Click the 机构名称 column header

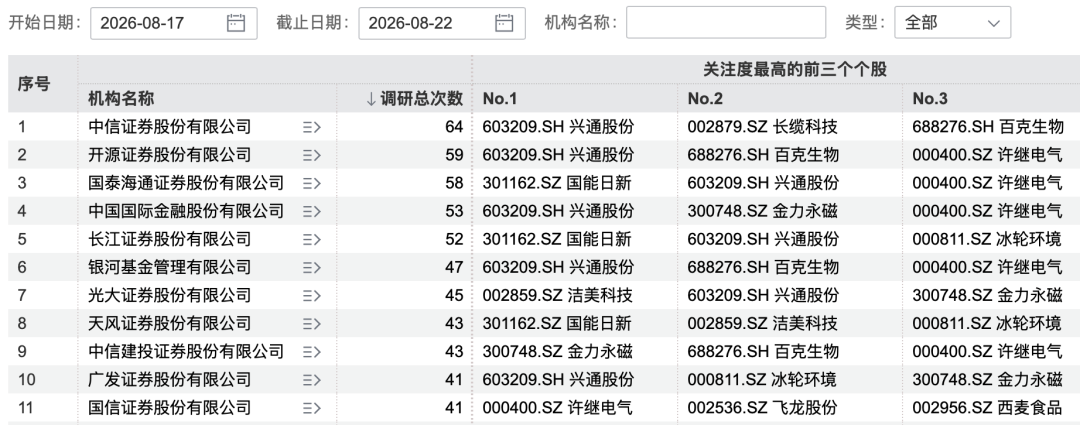coord(121,99)
